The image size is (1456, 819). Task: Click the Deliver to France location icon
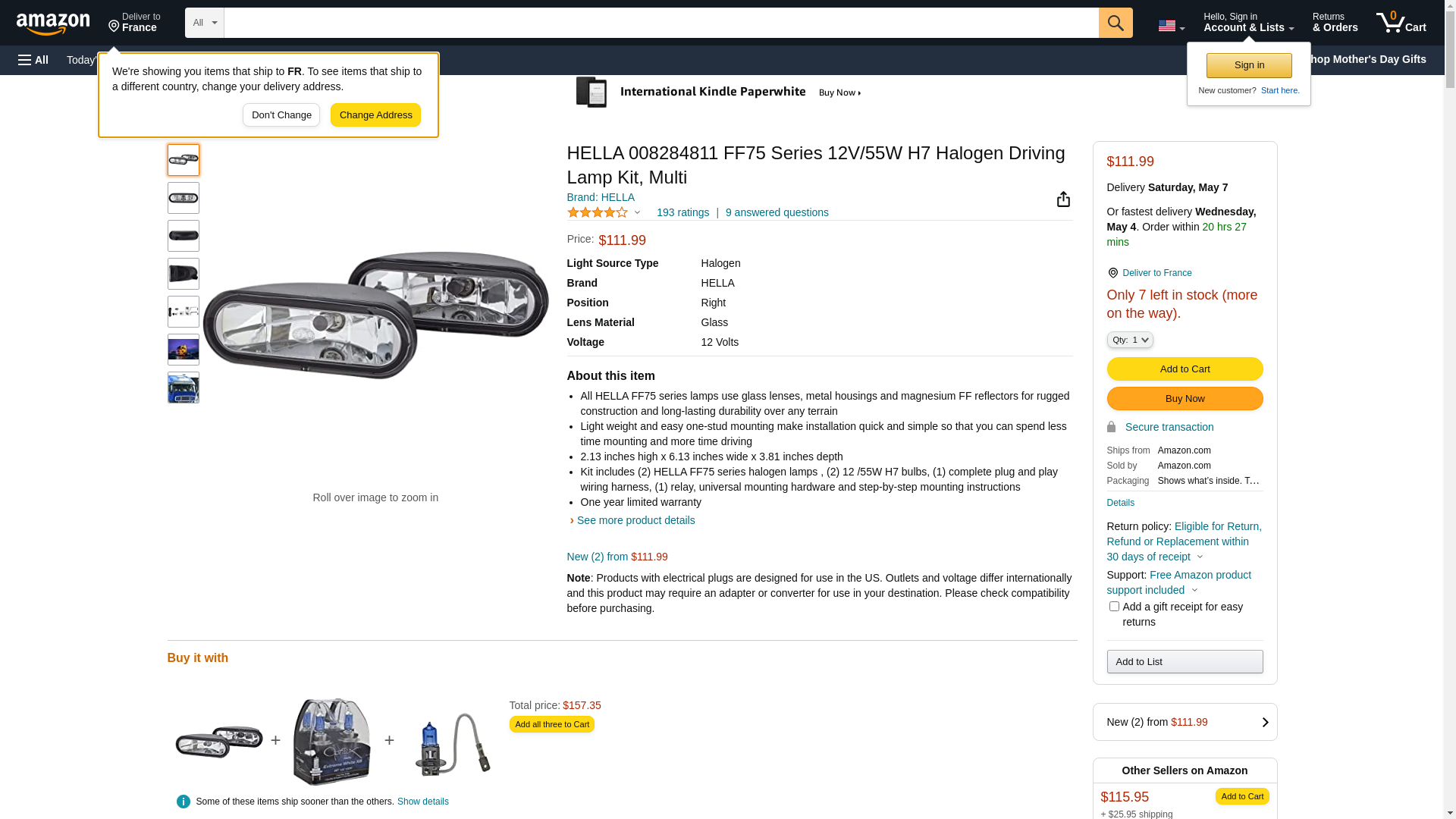(x=1112, y=273)
